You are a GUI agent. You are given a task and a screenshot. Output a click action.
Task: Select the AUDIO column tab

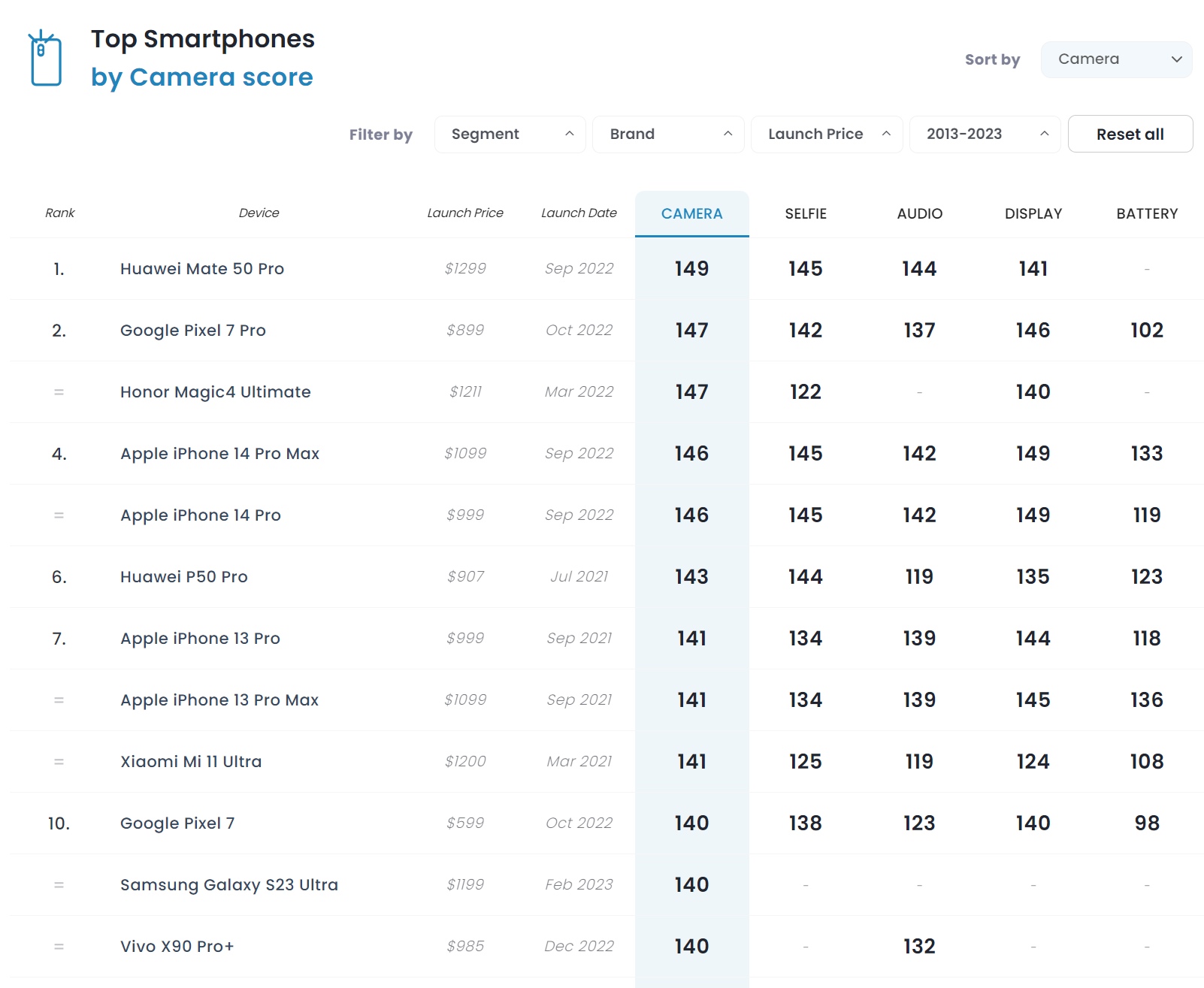pyautogui.click(x=920, y=214)
